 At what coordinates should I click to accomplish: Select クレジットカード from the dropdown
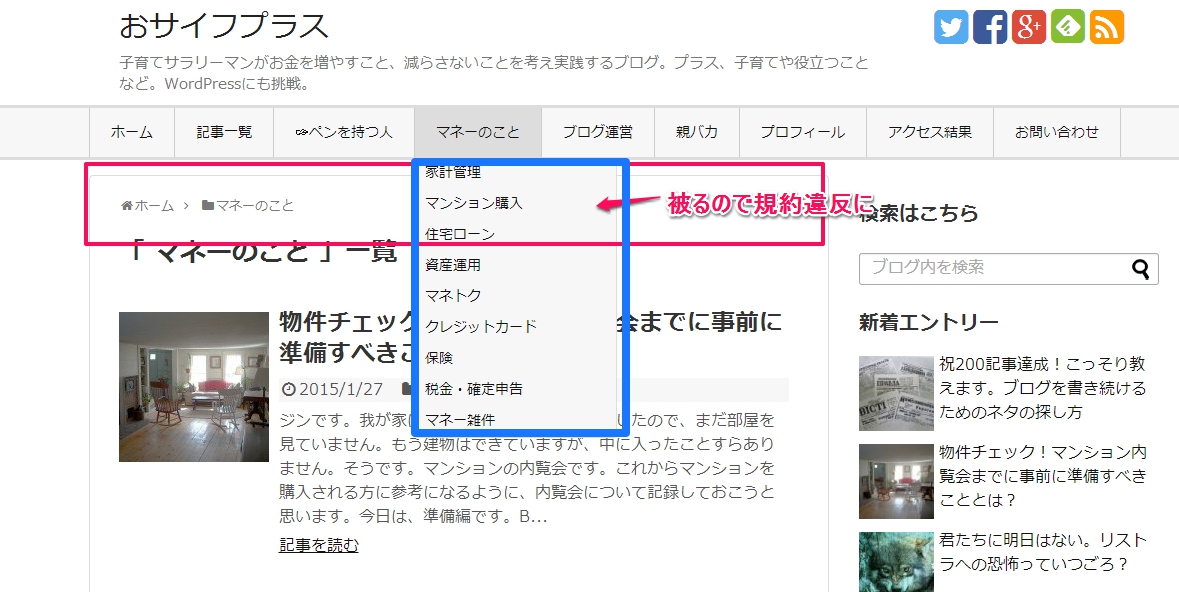[481, 327]
